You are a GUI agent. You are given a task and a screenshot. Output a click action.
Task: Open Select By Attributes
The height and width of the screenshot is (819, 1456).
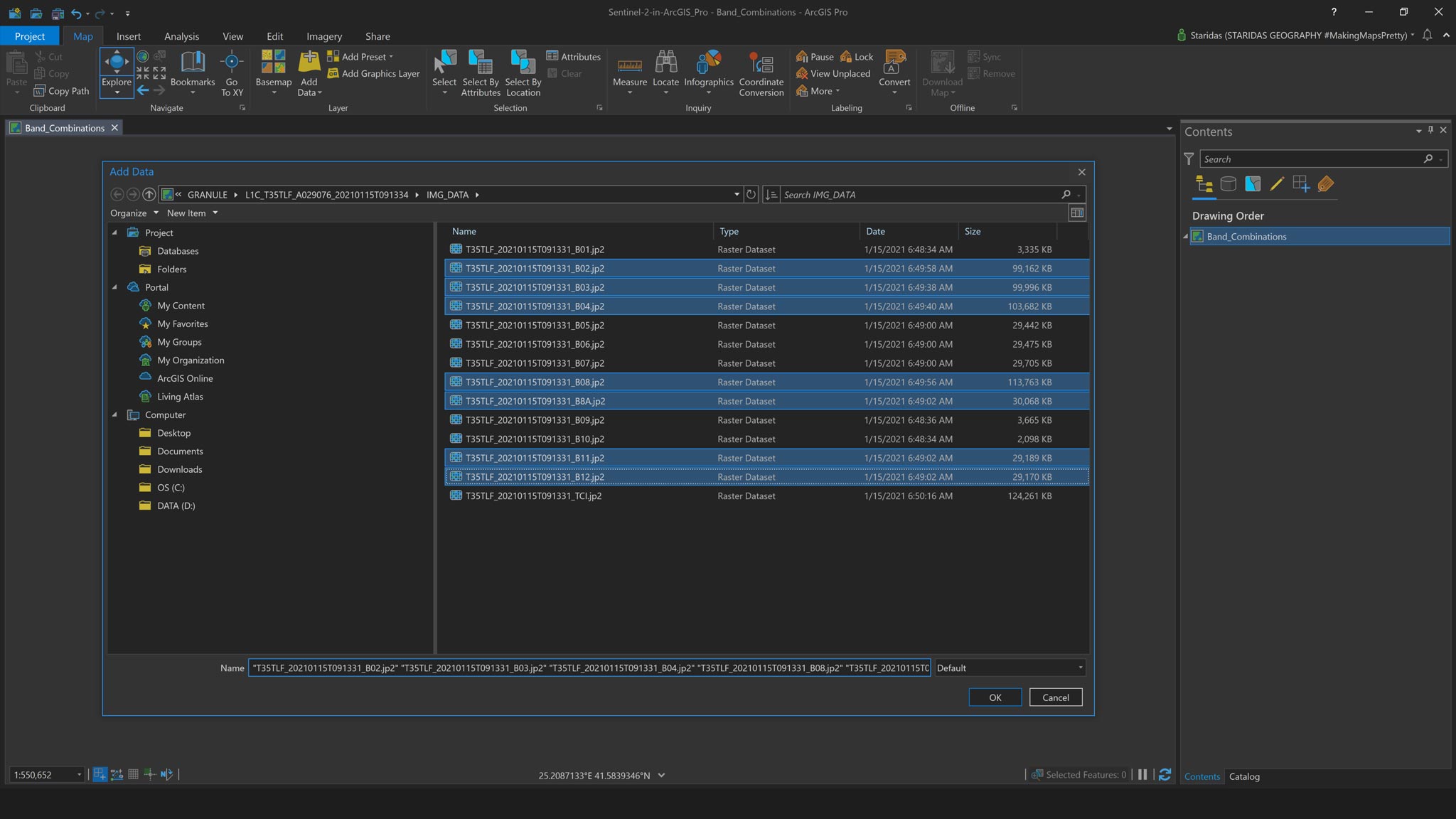click(481, 73)
